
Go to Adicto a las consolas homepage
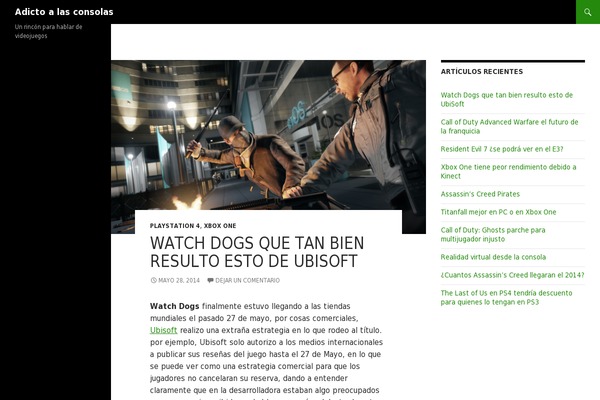[64, 12]
